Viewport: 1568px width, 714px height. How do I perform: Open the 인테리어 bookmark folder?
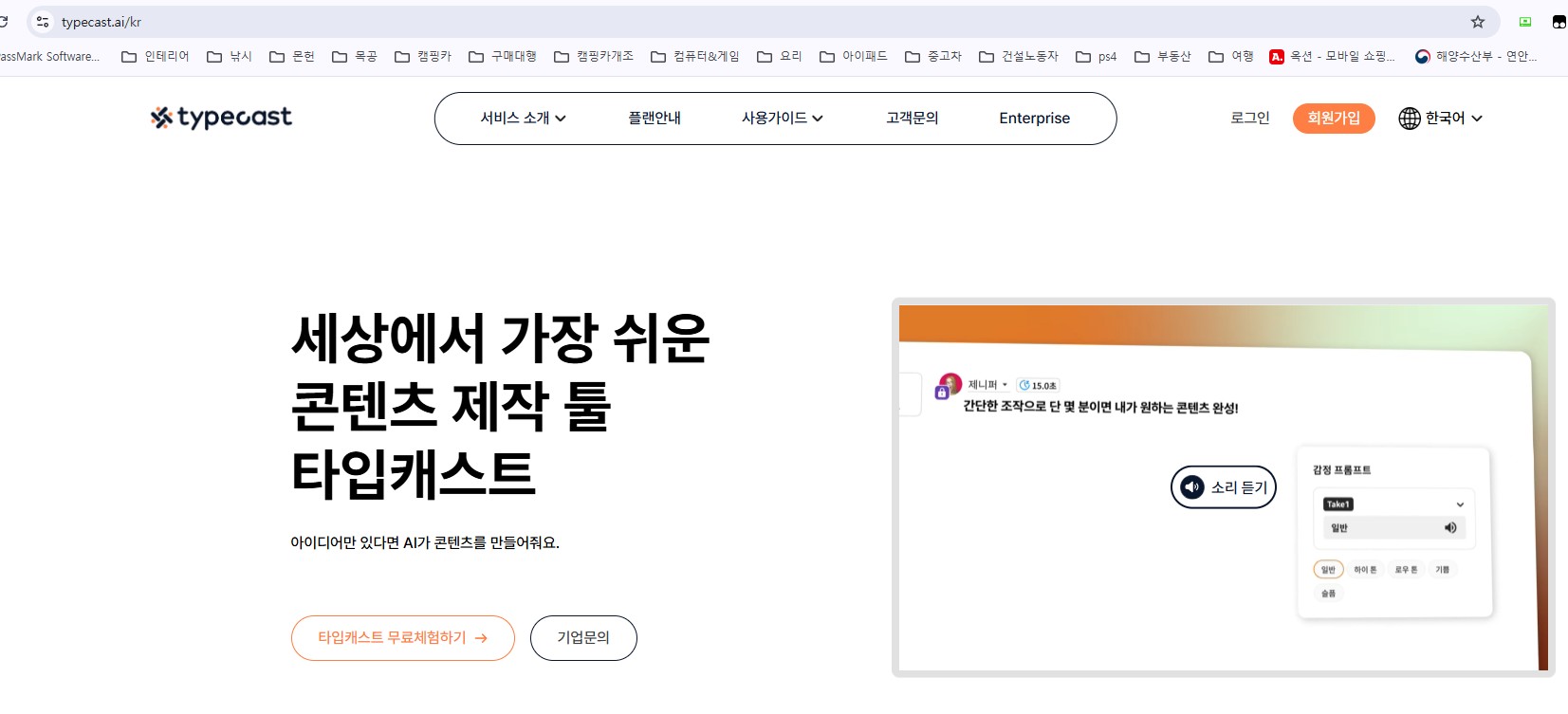[156, 57]
